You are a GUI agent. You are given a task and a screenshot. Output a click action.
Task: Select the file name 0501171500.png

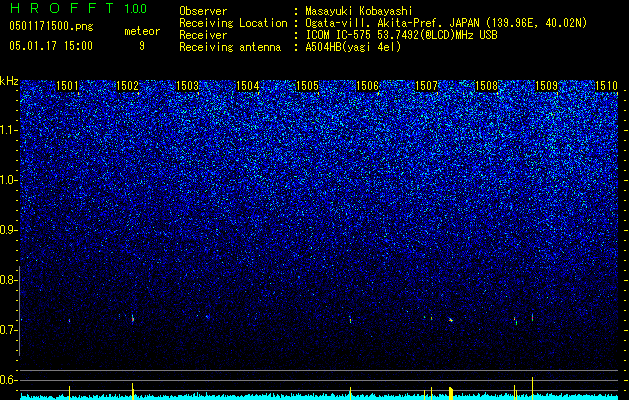point(51,27)
